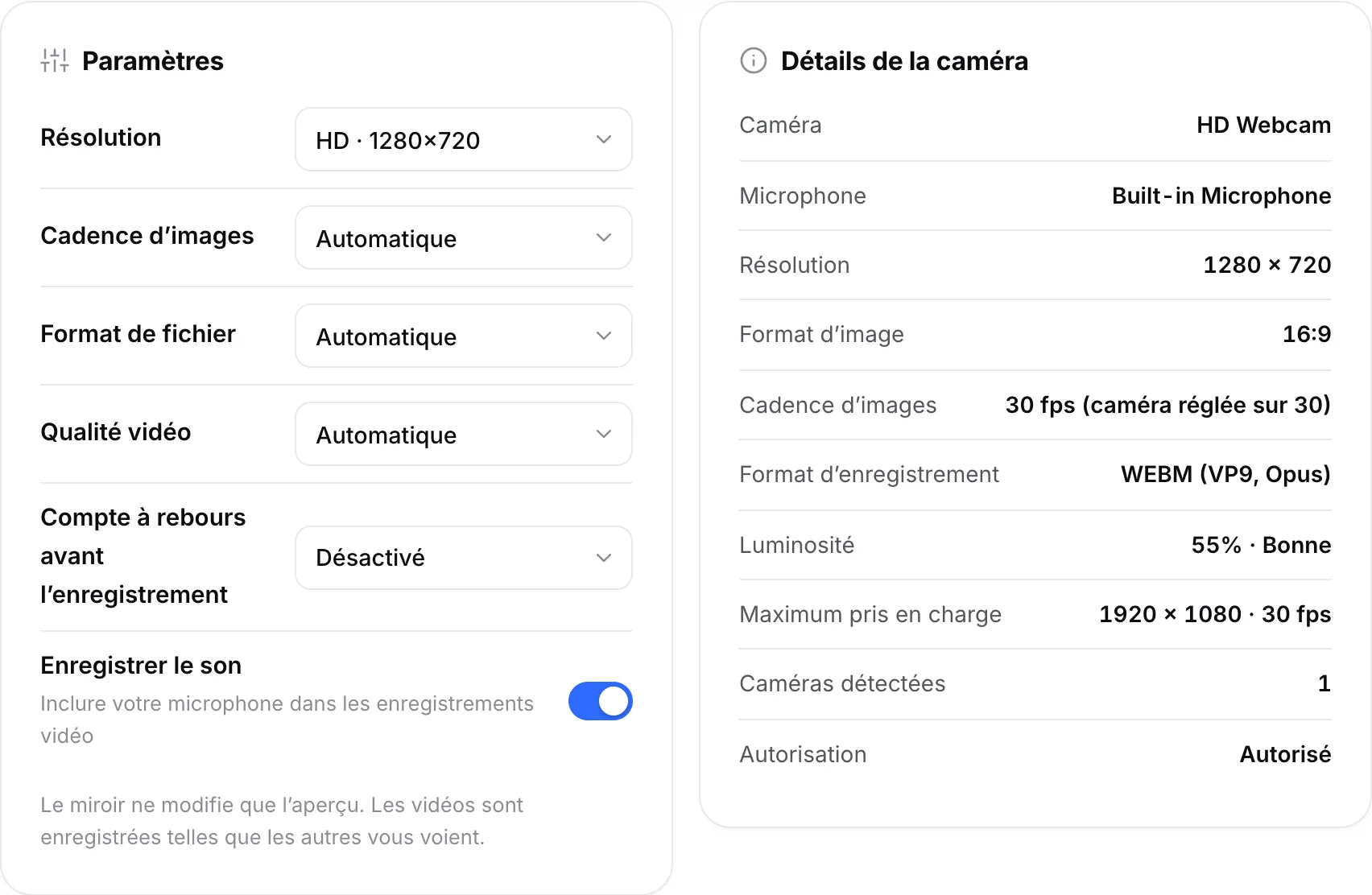The image size is (1372, 895).
Task: Click the Cadence d'images label in Paramètres
Action: pyautogui.click(x=147, y=236)
